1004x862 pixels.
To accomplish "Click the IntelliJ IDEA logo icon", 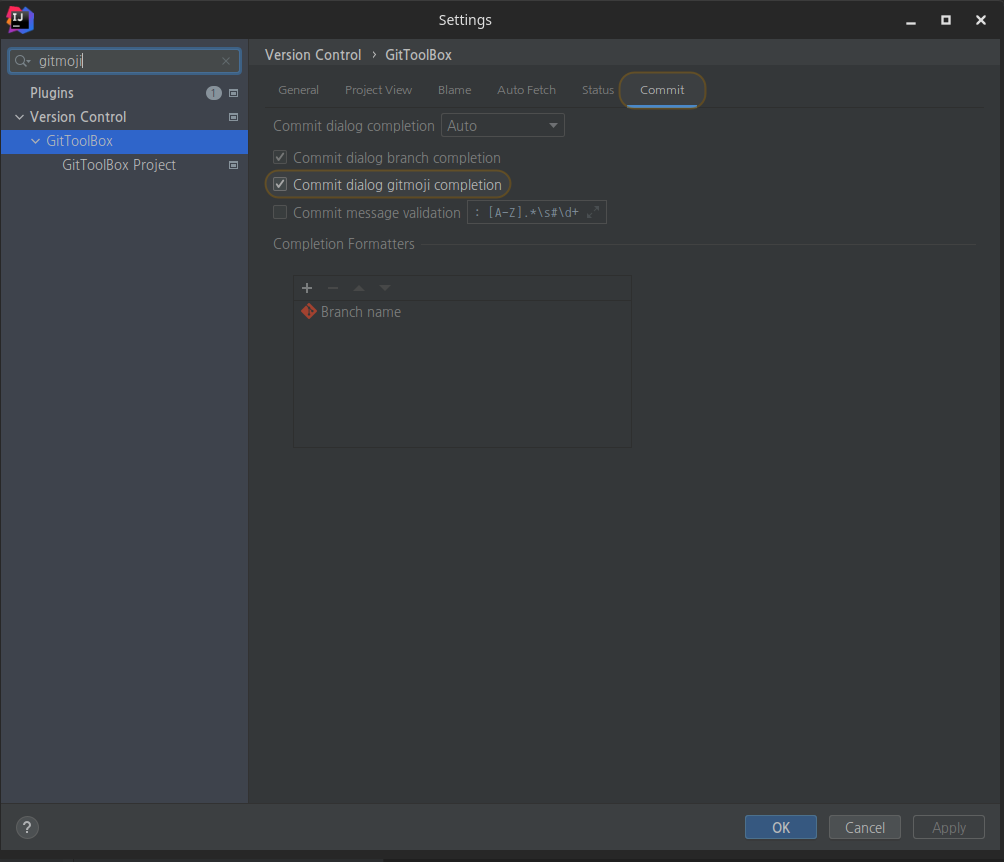I will pyautogui.click(x=19, y=20).
